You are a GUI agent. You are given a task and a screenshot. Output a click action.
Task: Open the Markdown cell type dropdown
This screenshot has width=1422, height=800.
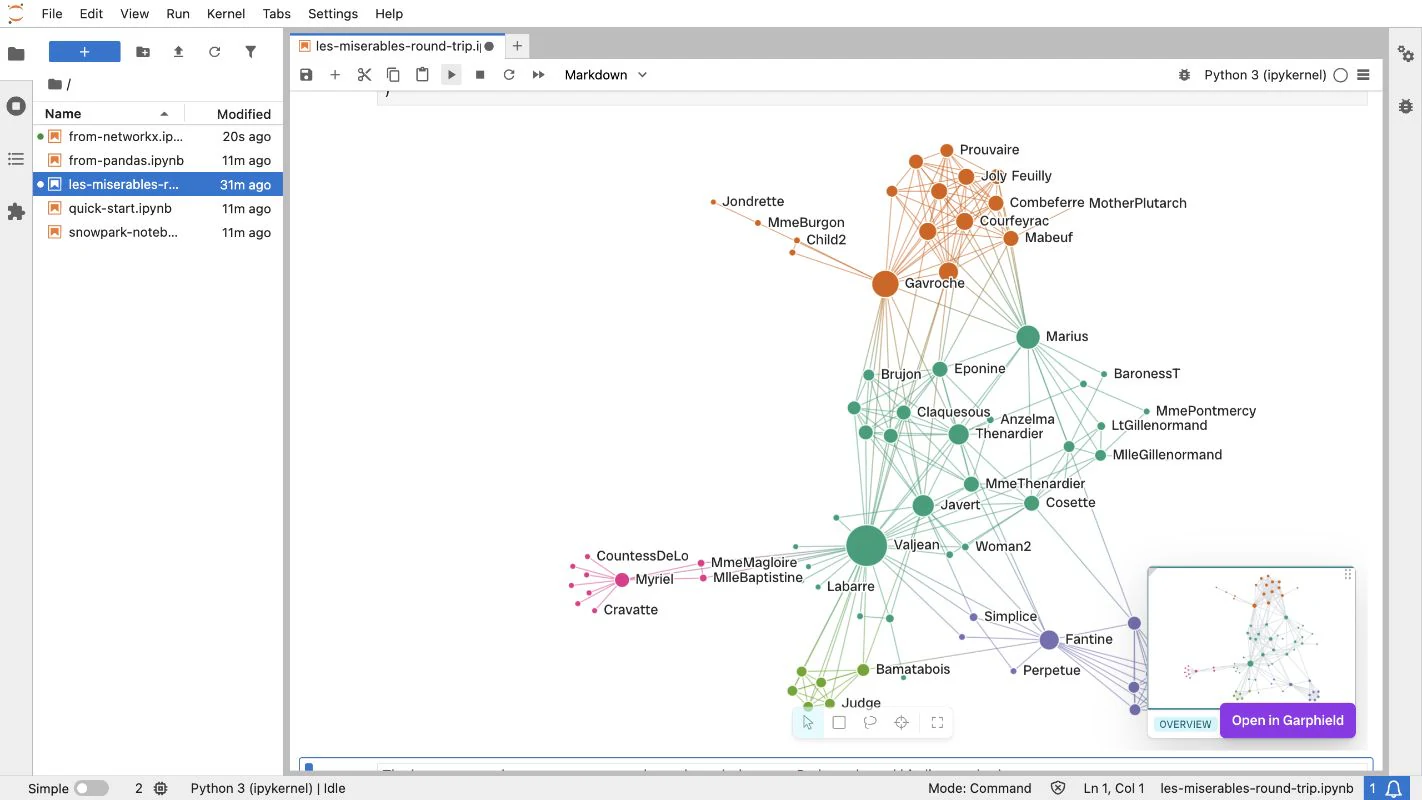tap(606, 75)
